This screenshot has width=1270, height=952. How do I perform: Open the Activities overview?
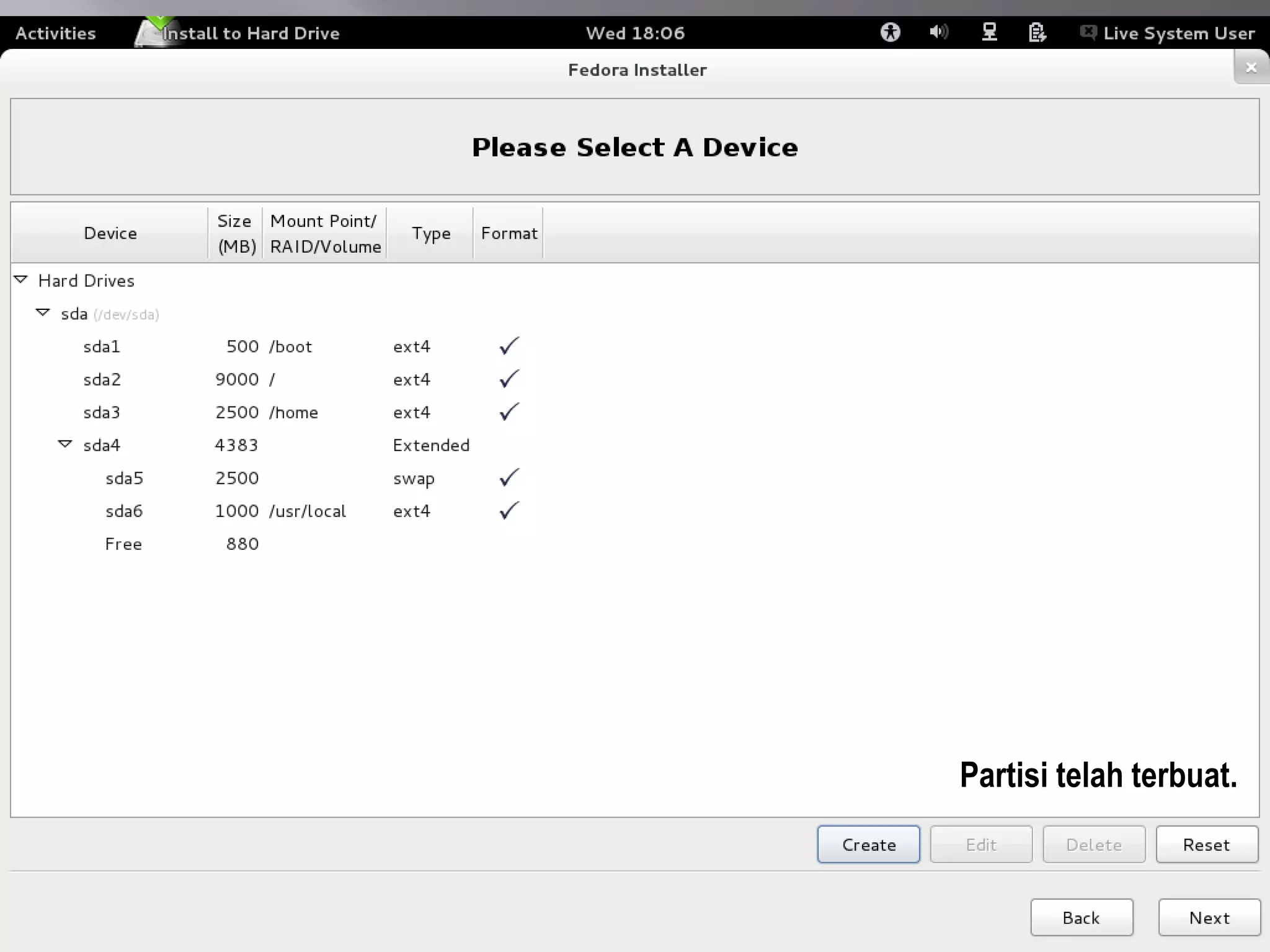pyautogui.click(x=56, y=33)
